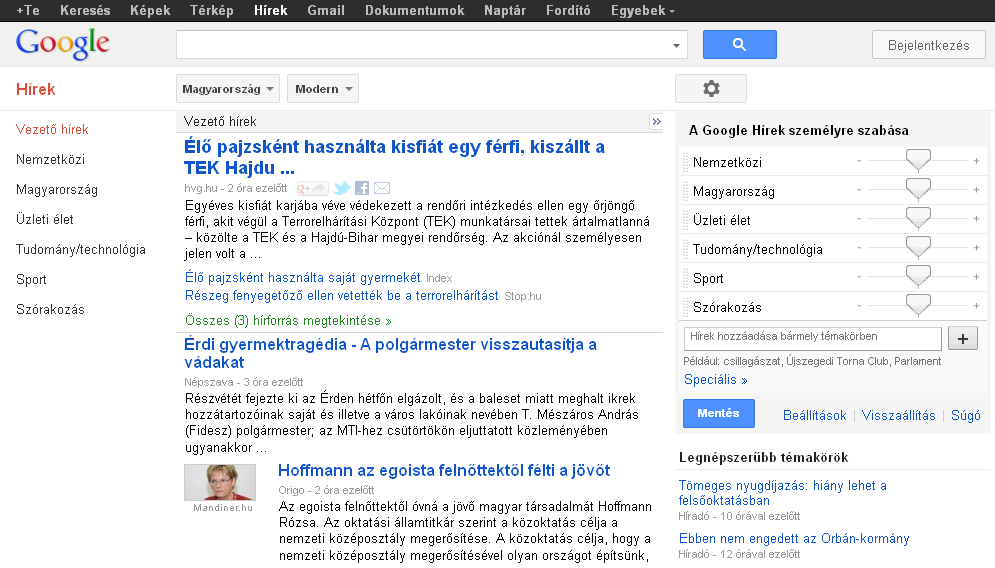Click plus for Nemzetközi slider
995x568 pixels.
976,161
